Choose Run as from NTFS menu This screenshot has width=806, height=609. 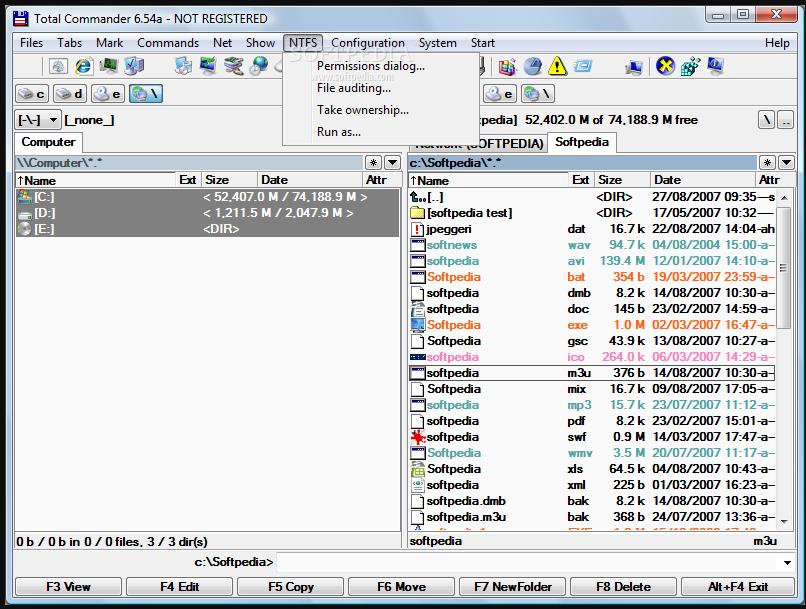click(x=380, y=132)
